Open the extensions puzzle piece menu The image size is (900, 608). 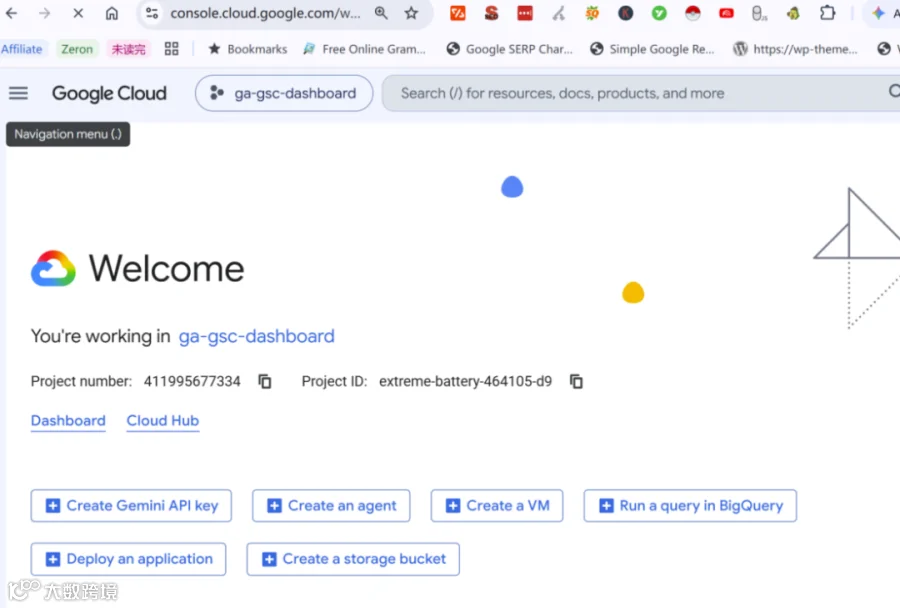pos(827,13)
